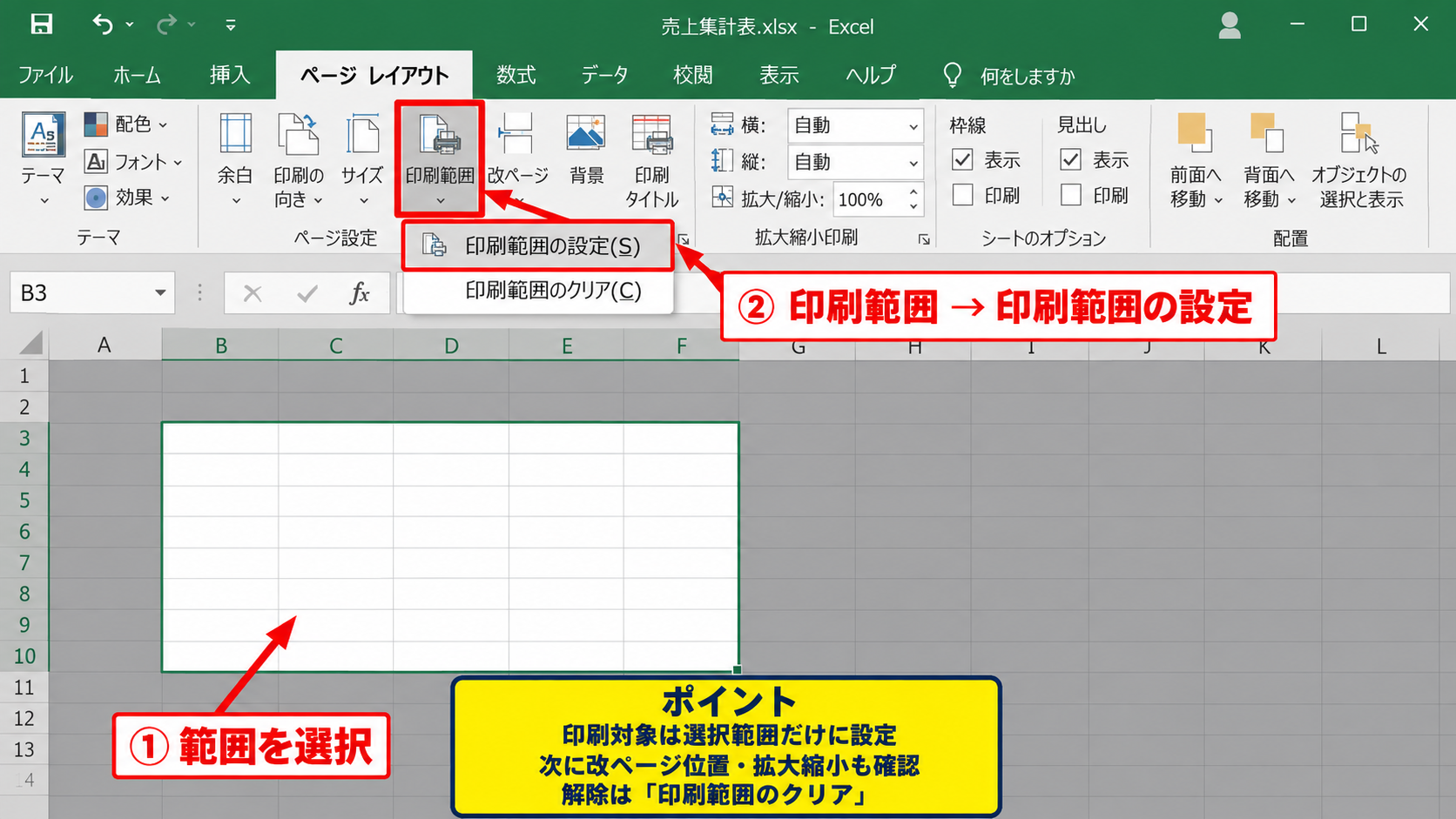This screenshot has width=1456, height=819.
Task: Toggle 枠線 印刷 gridlines print checkbox
Action: (962, 195)
